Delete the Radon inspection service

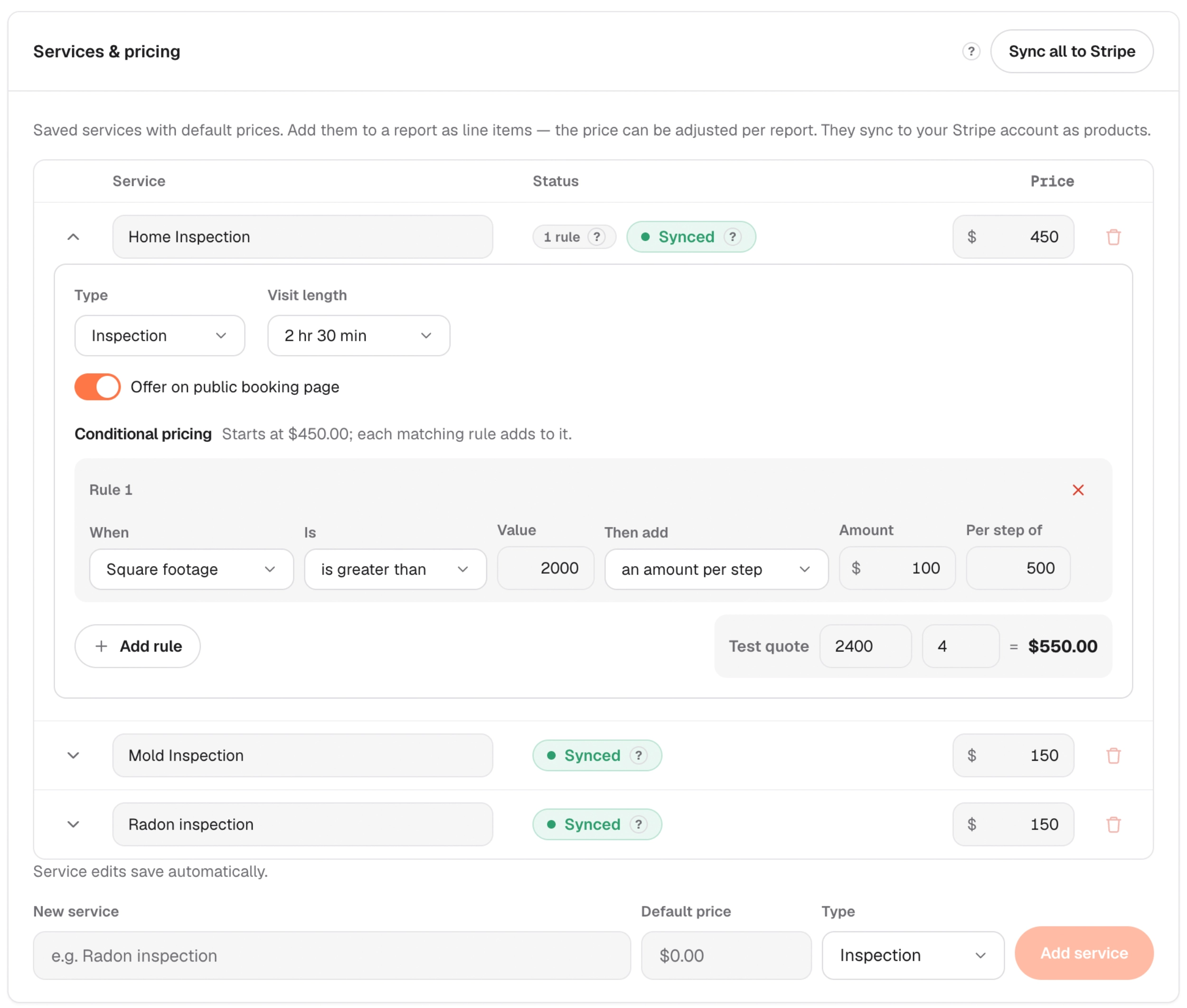(1112, 824)
